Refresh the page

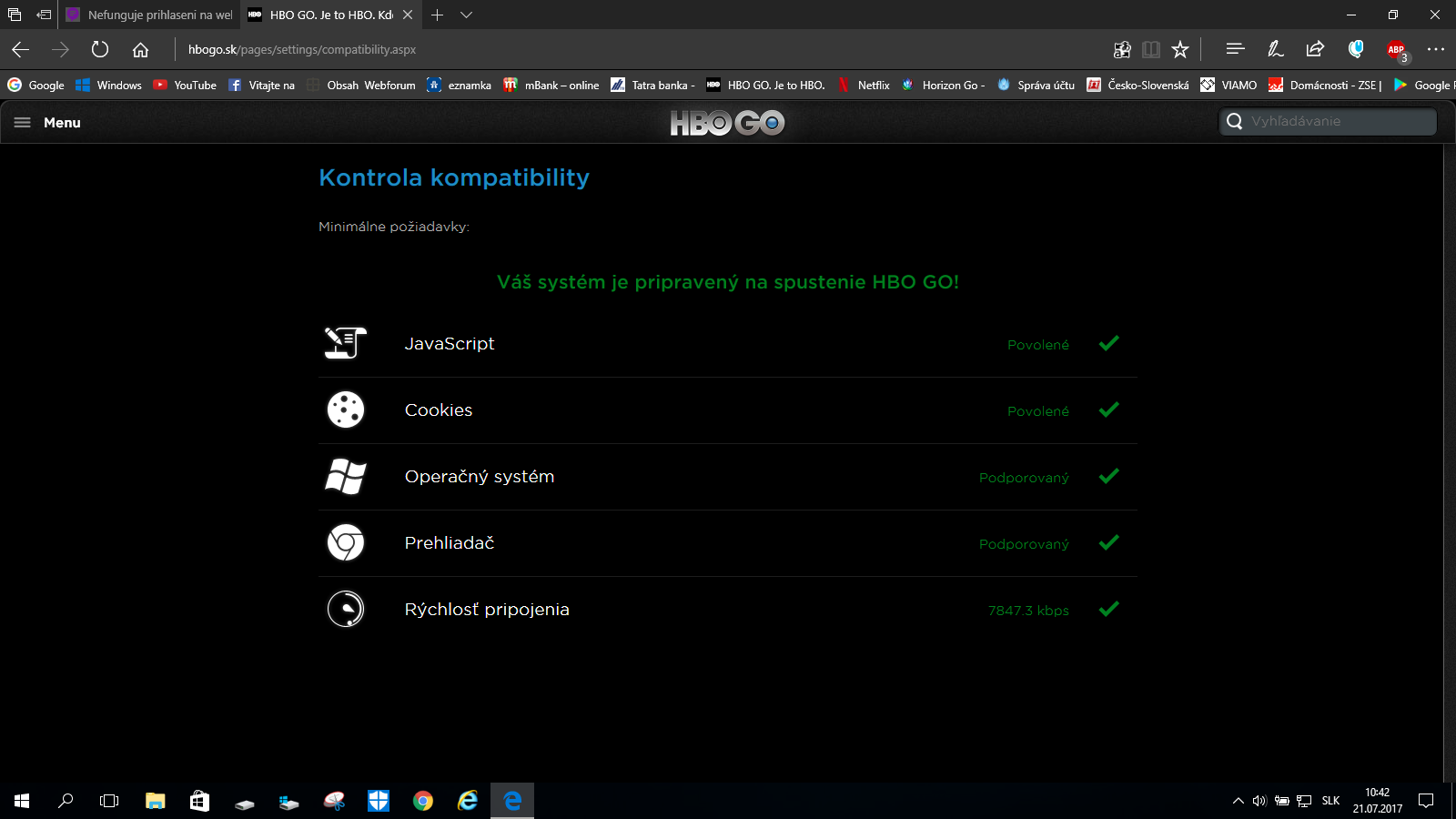pos(100,49)
